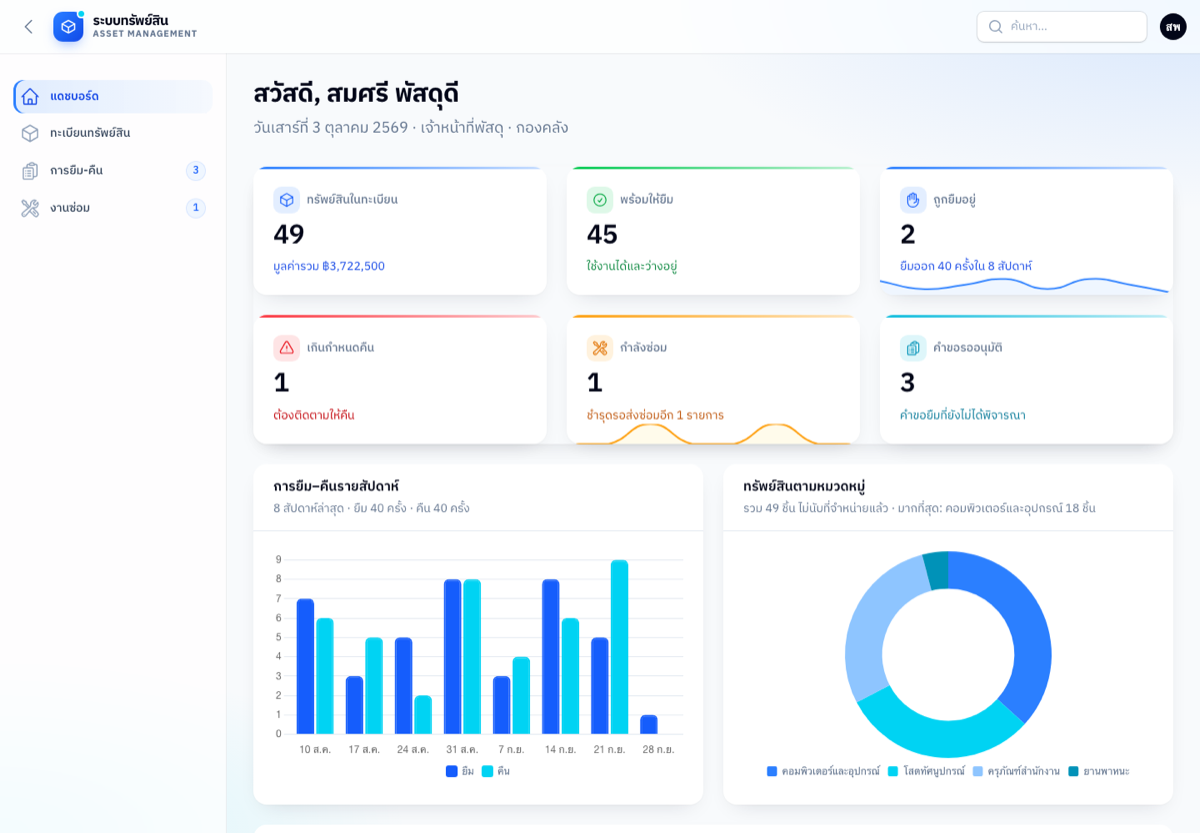Viewport: 1200px width, 833px height.
Task: Click the hand icon on ถูกยืมอยู่ card
Action: click(x=913, y=200)
